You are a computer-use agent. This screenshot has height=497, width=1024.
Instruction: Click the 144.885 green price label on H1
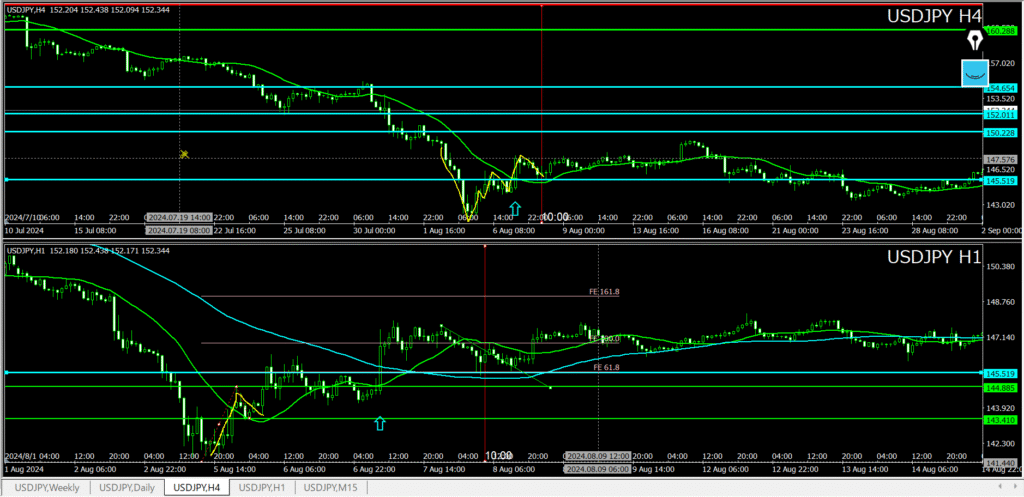[x=1001, y=387]
